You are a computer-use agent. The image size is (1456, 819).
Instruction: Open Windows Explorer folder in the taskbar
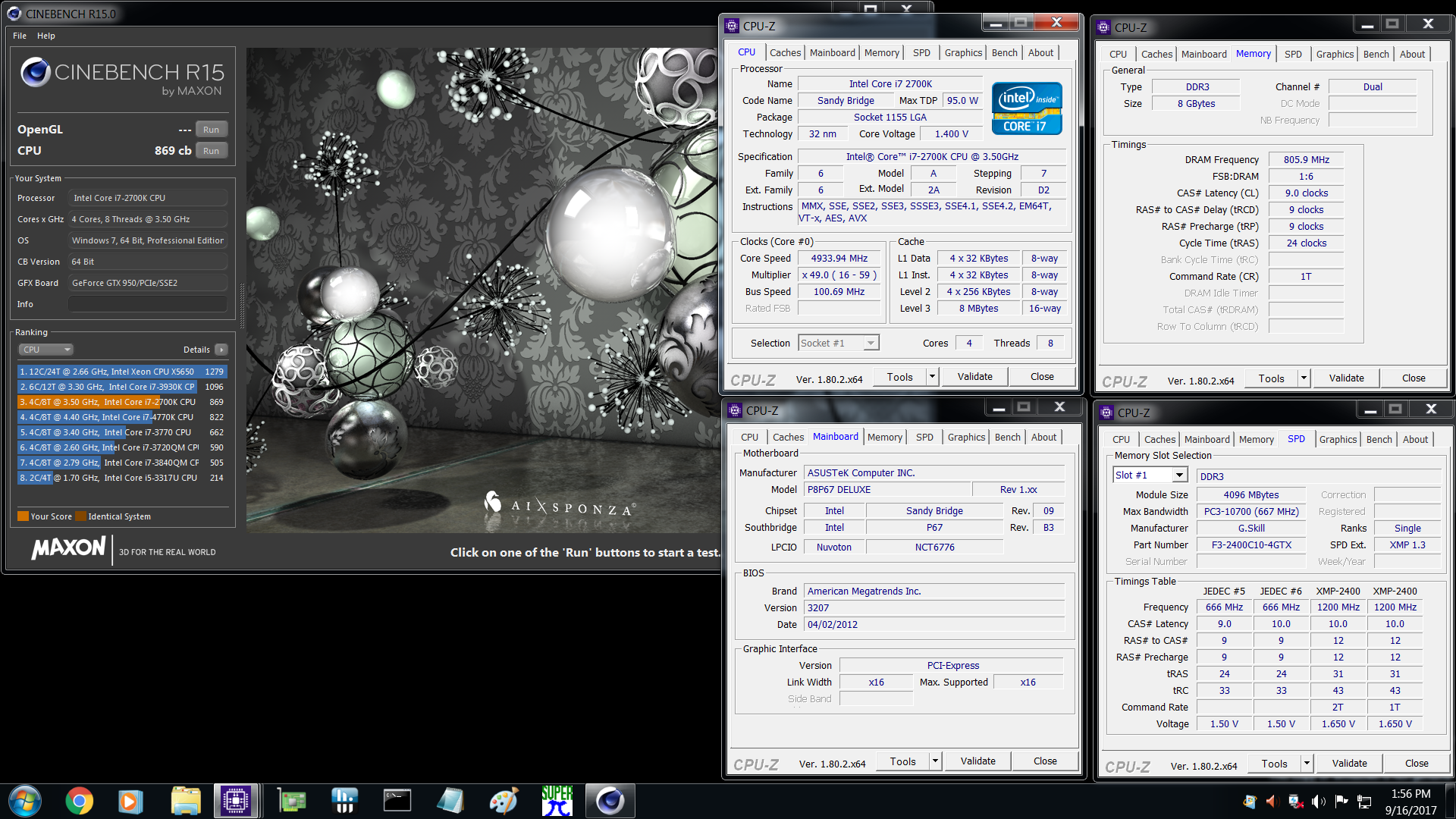185,801
